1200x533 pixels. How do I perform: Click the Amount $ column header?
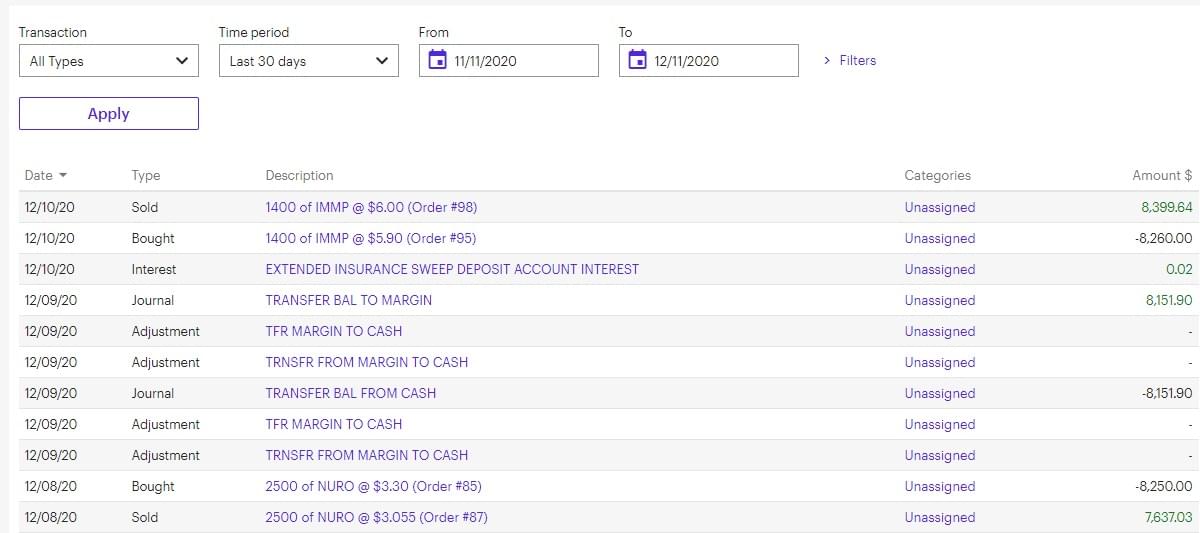click(1161, 176)
